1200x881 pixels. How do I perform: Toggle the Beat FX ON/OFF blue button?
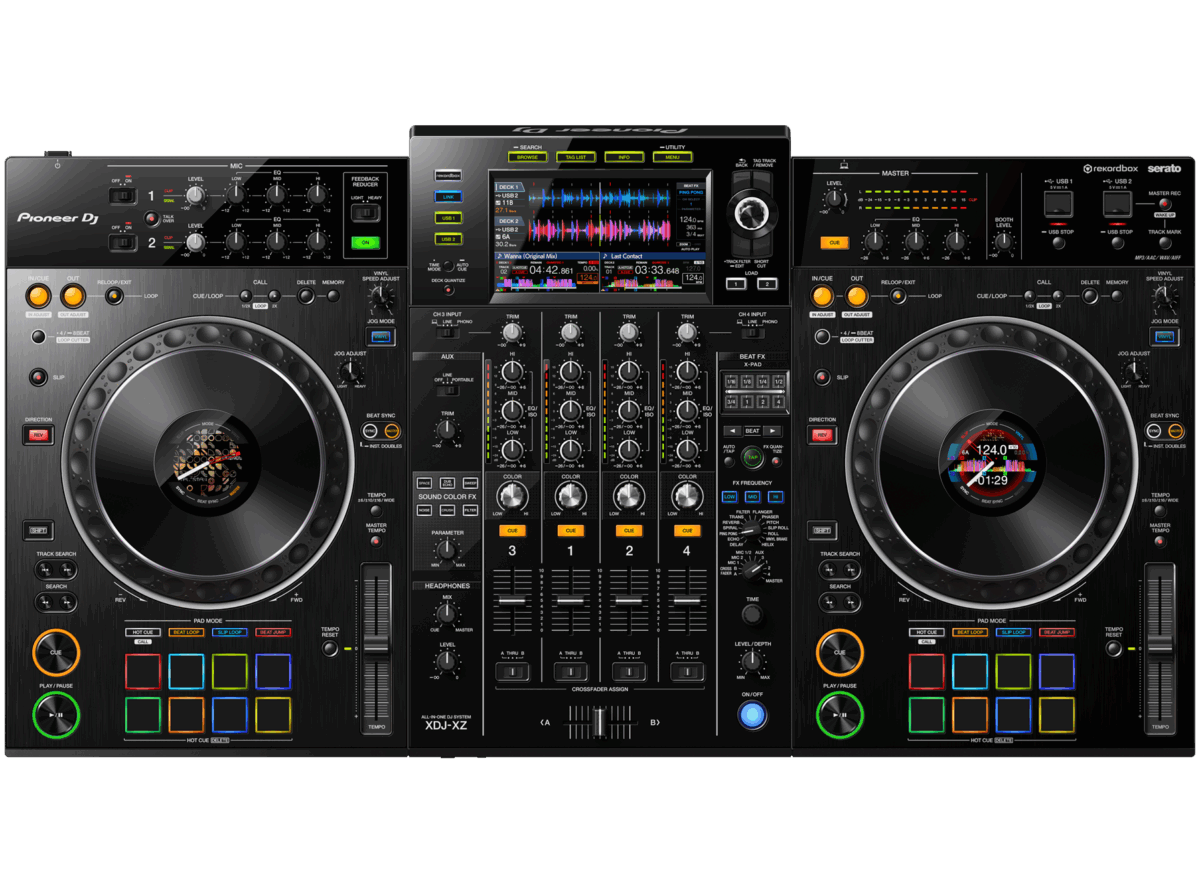753,715
